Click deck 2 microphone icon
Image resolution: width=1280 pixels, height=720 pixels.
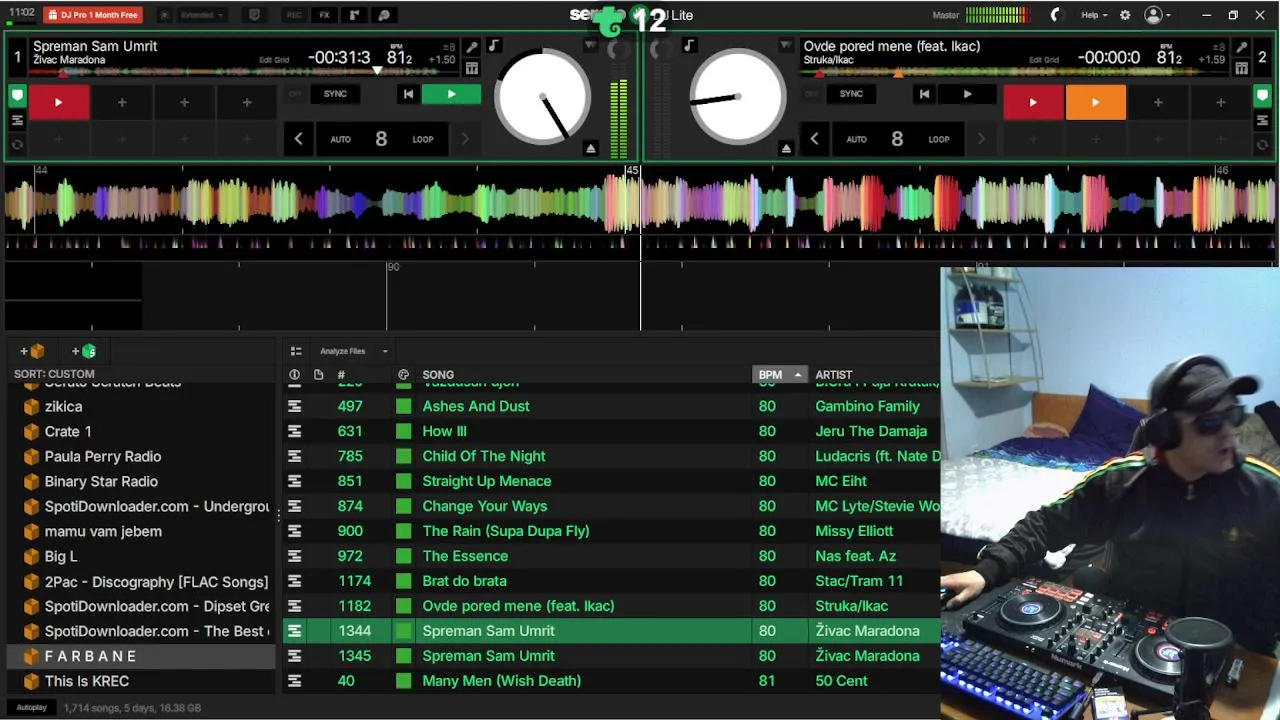pos(1241,48)
